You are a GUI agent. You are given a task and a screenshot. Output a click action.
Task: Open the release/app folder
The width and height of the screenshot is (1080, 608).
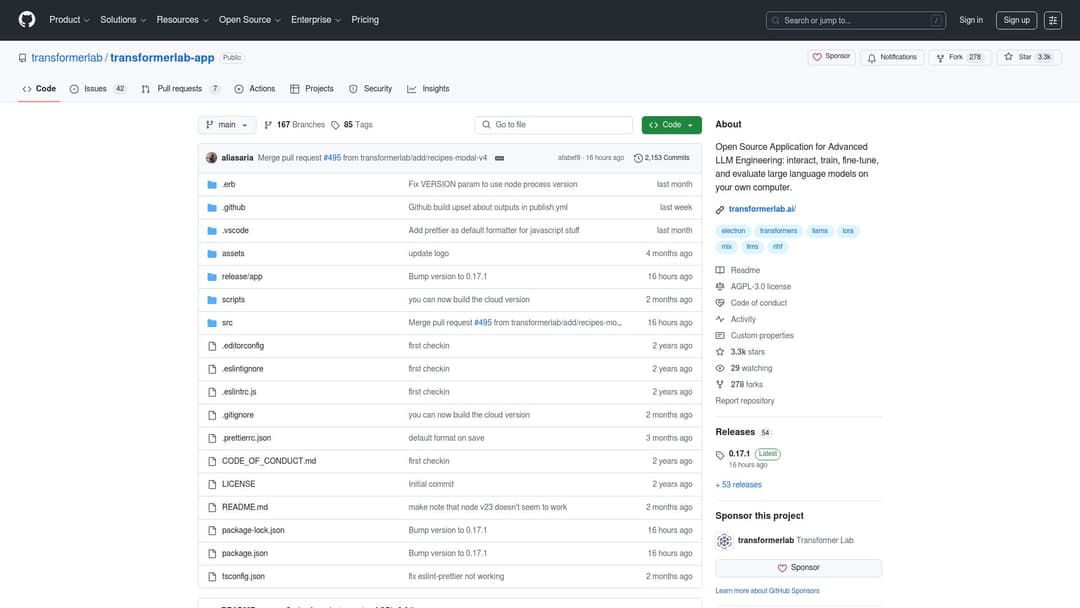[242, 277]
